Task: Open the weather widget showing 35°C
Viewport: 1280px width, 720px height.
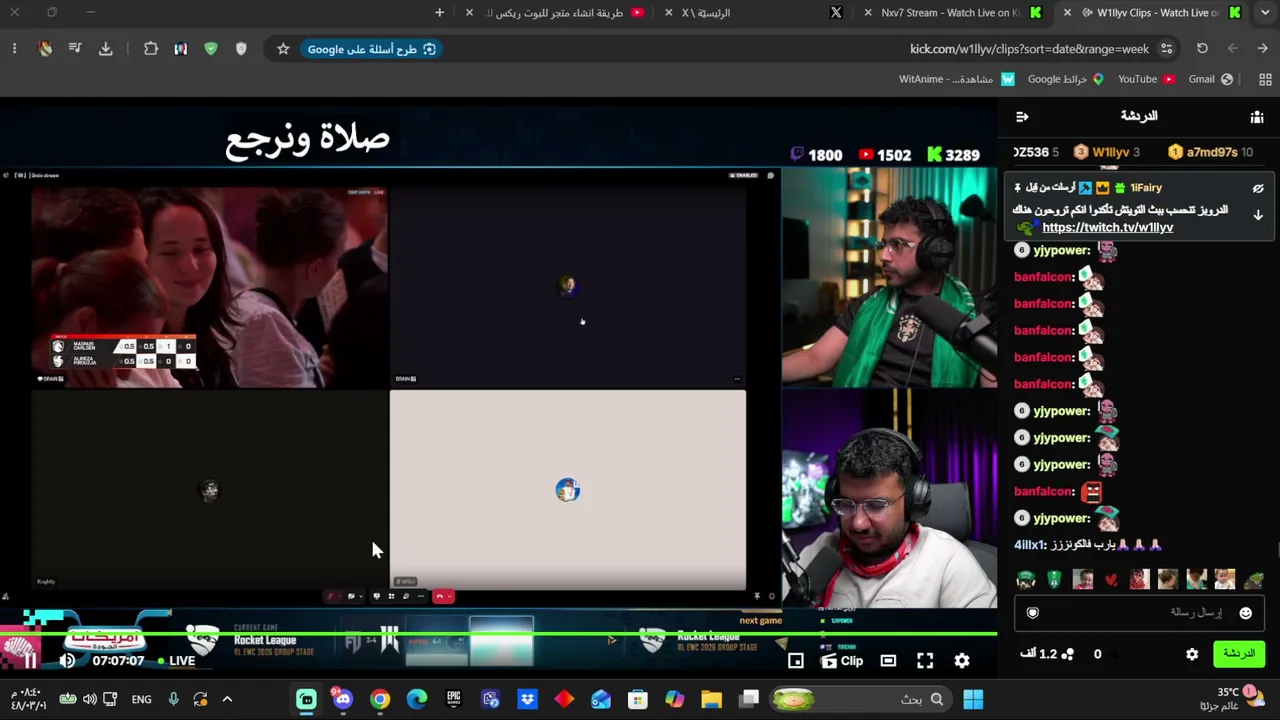Action: click(x=1234, y=699)
